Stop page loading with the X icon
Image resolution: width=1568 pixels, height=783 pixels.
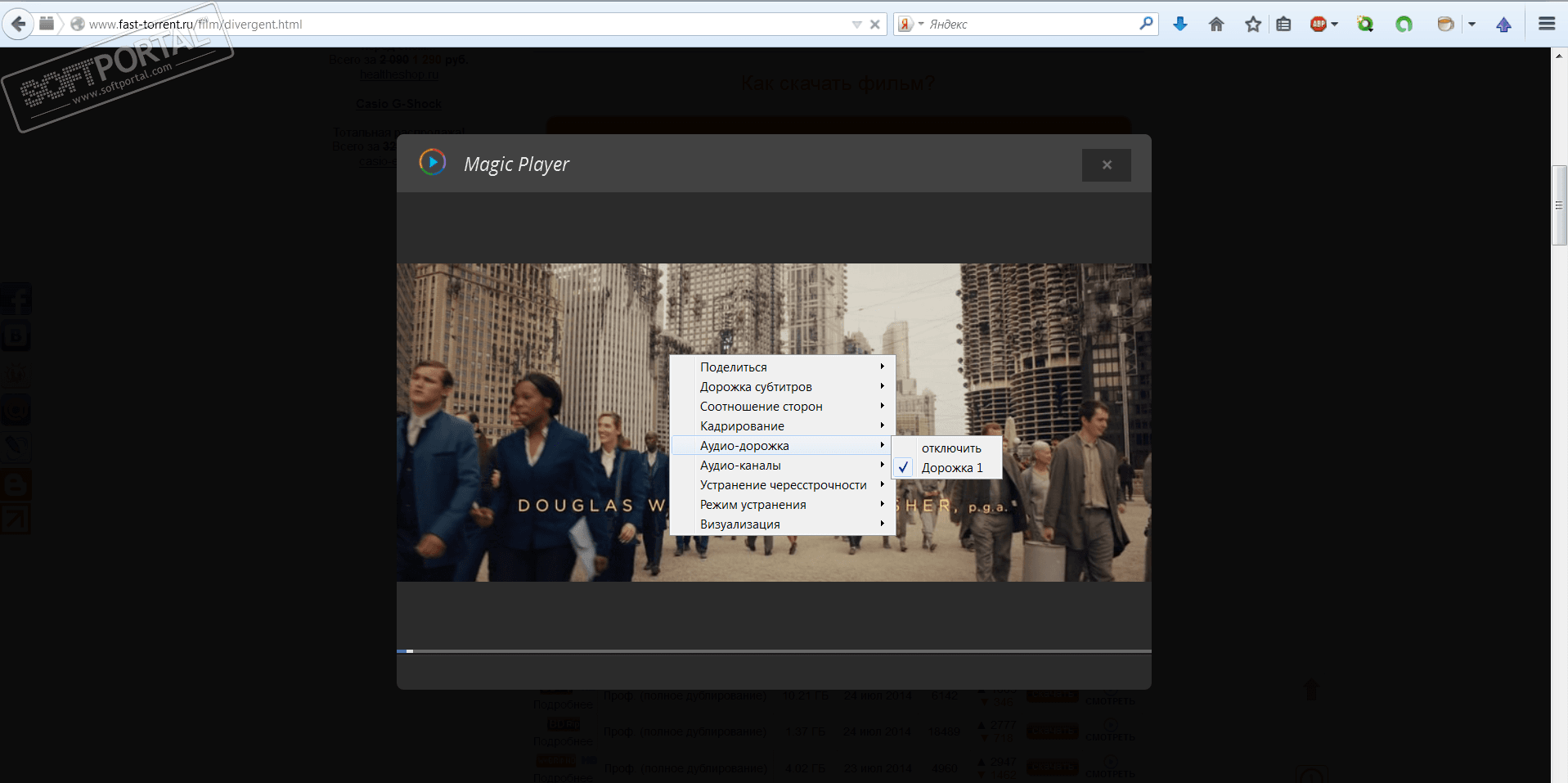[875, 25]
